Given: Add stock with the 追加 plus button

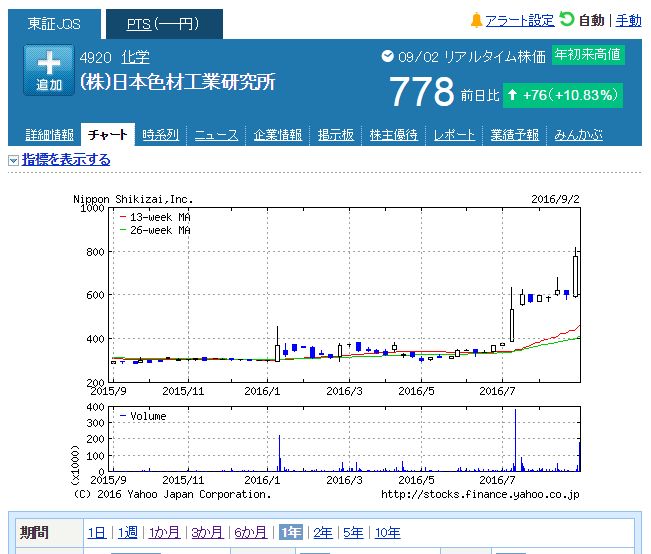Looking at the screenshot, I should point(49,70).
